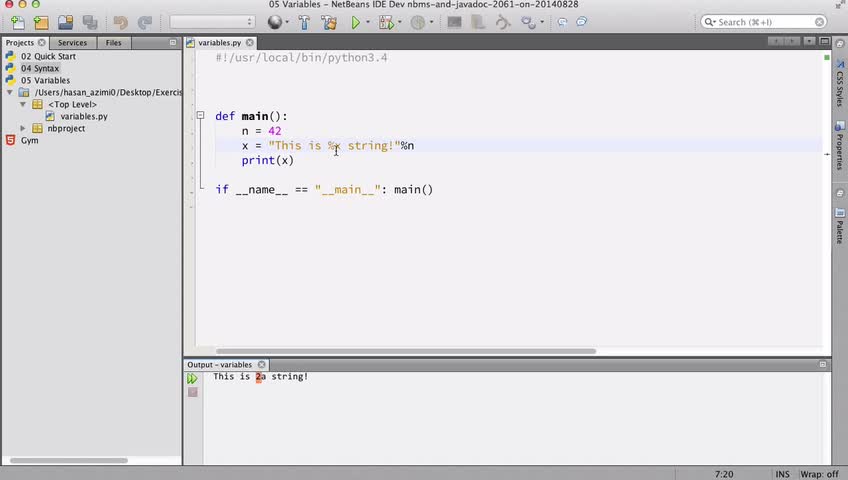
Task: Click the Clean and Build Project icon
Action: (x=328, y=22)
